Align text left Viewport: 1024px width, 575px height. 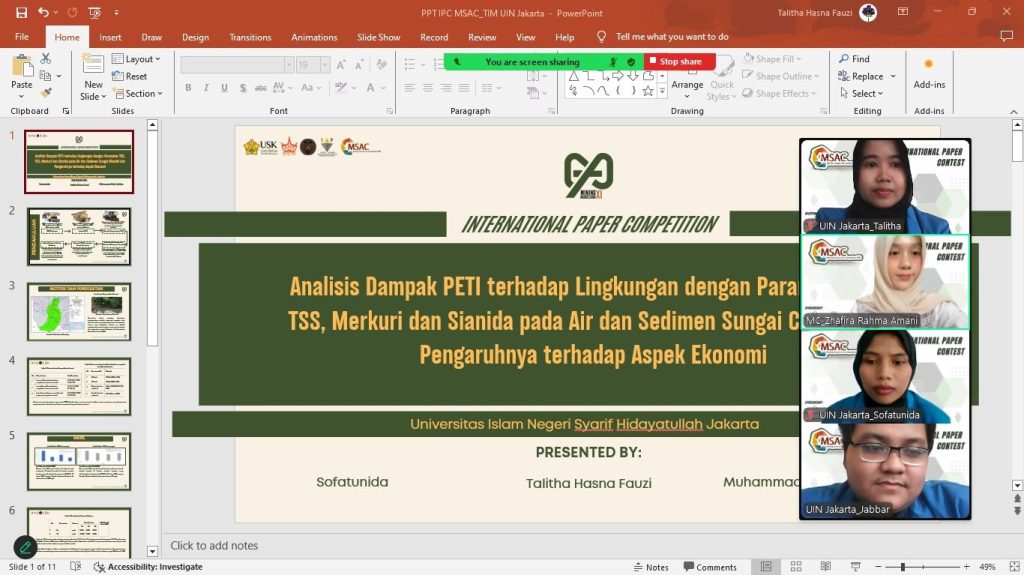409,88
